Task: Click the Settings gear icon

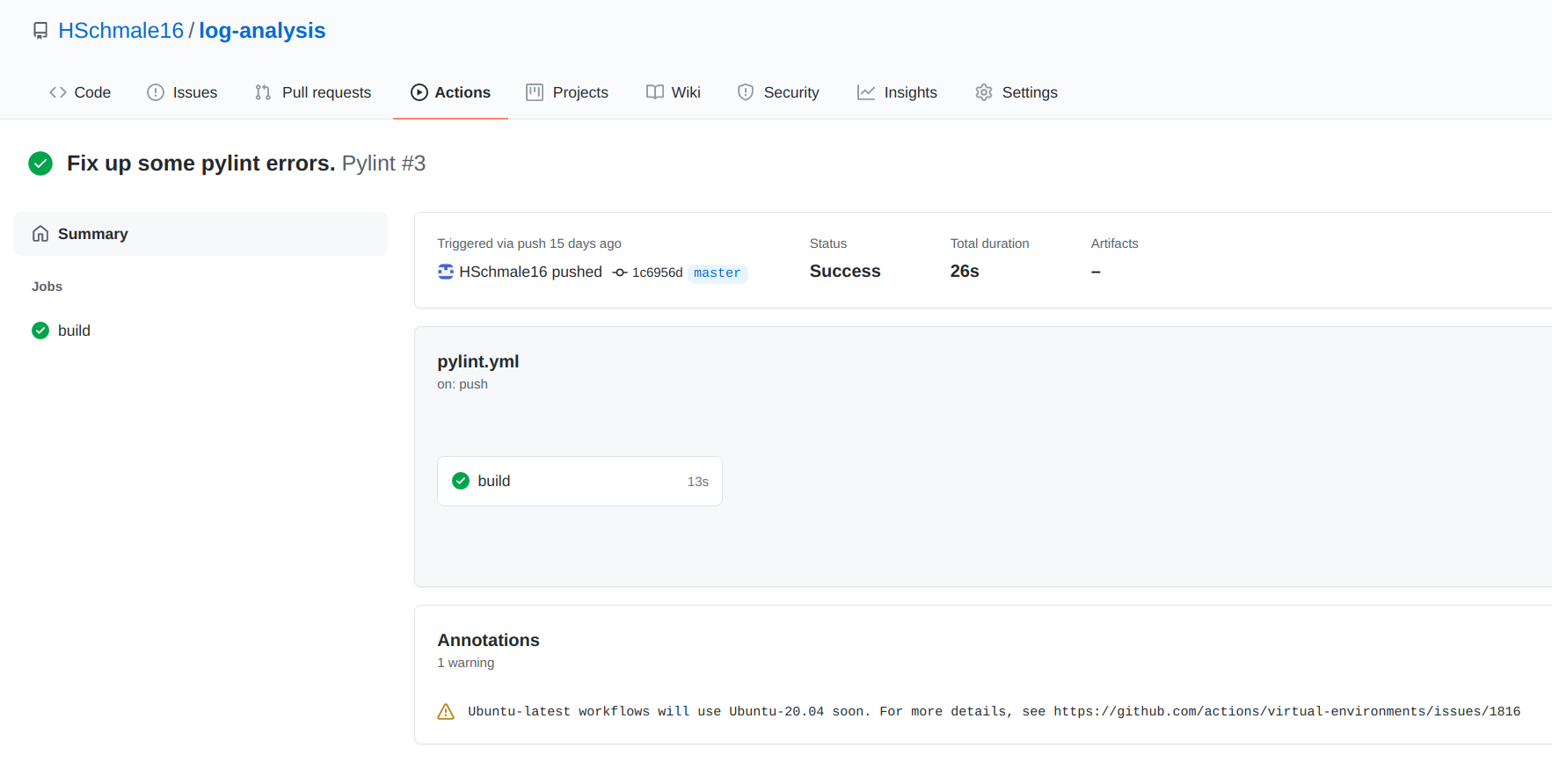Action: pyautogui.click(x=984, y=92)
